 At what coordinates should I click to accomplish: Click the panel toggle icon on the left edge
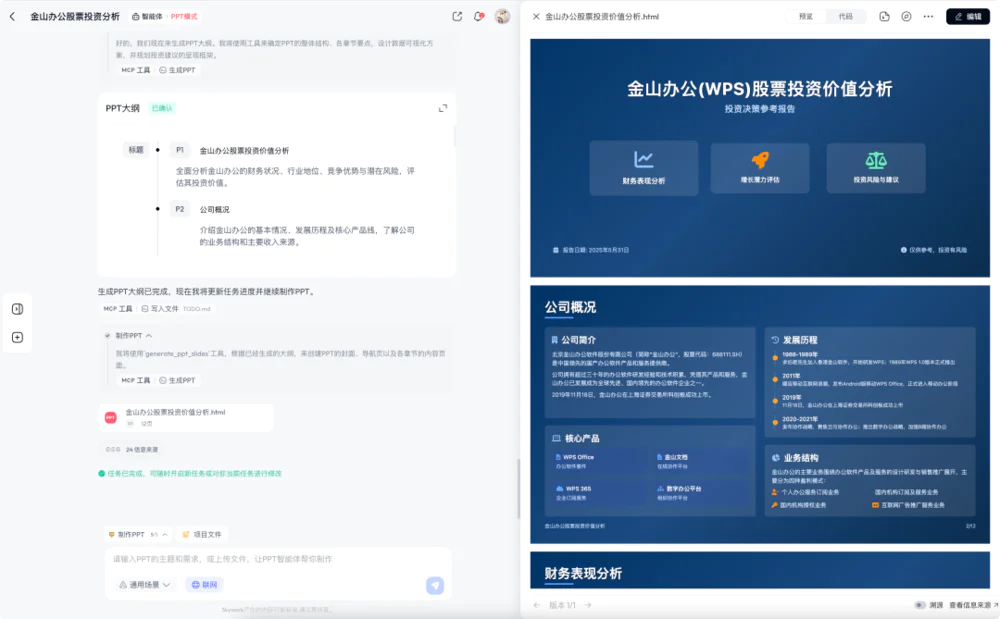click(16, 308)
